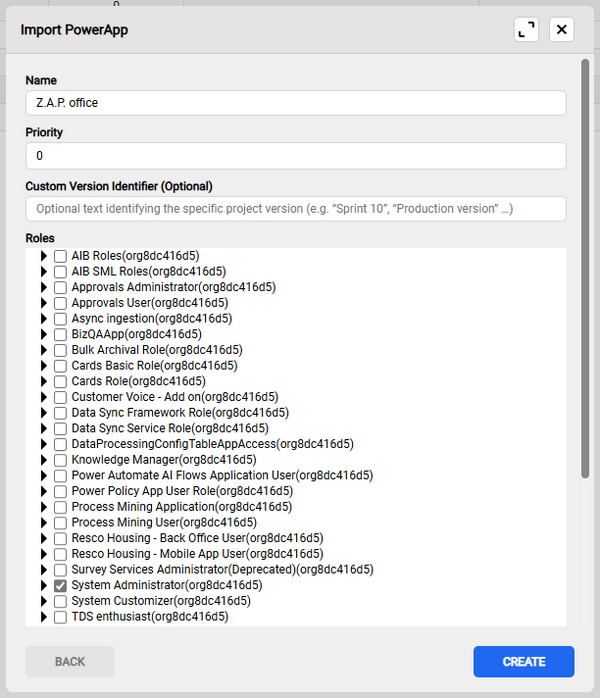Screen dimensions: 600x698
Task: Tick the System Customizer checkbox
Action: (61, 601)
